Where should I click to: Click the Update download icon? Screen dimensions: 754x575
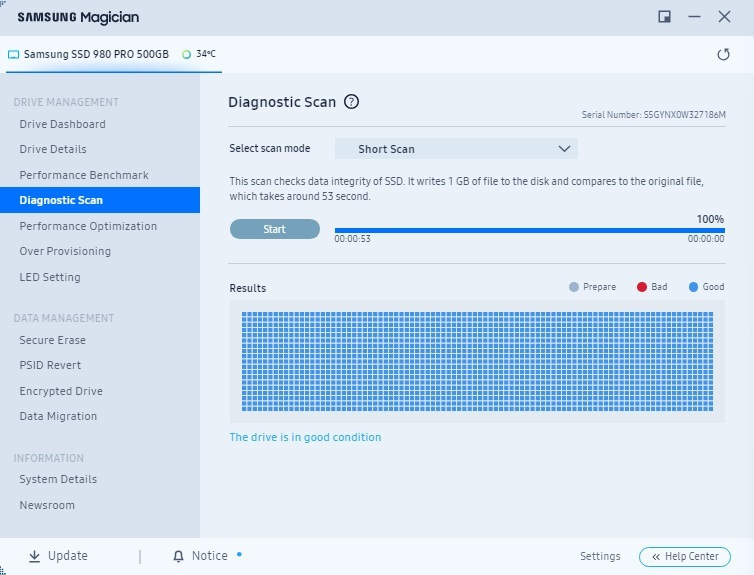(x=34, y=556)
